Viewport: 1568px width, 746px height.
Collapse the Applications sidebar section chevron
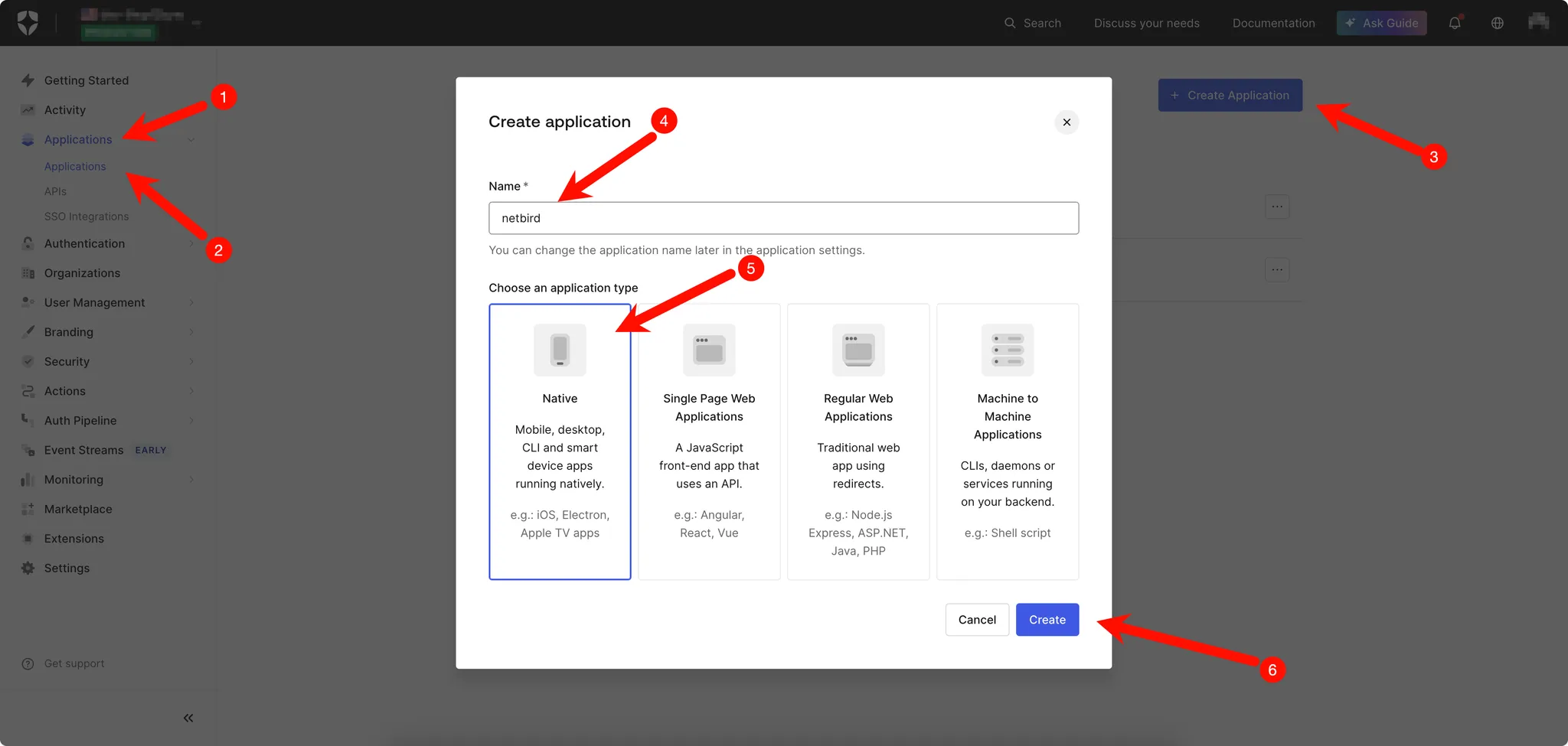[191, 139]
